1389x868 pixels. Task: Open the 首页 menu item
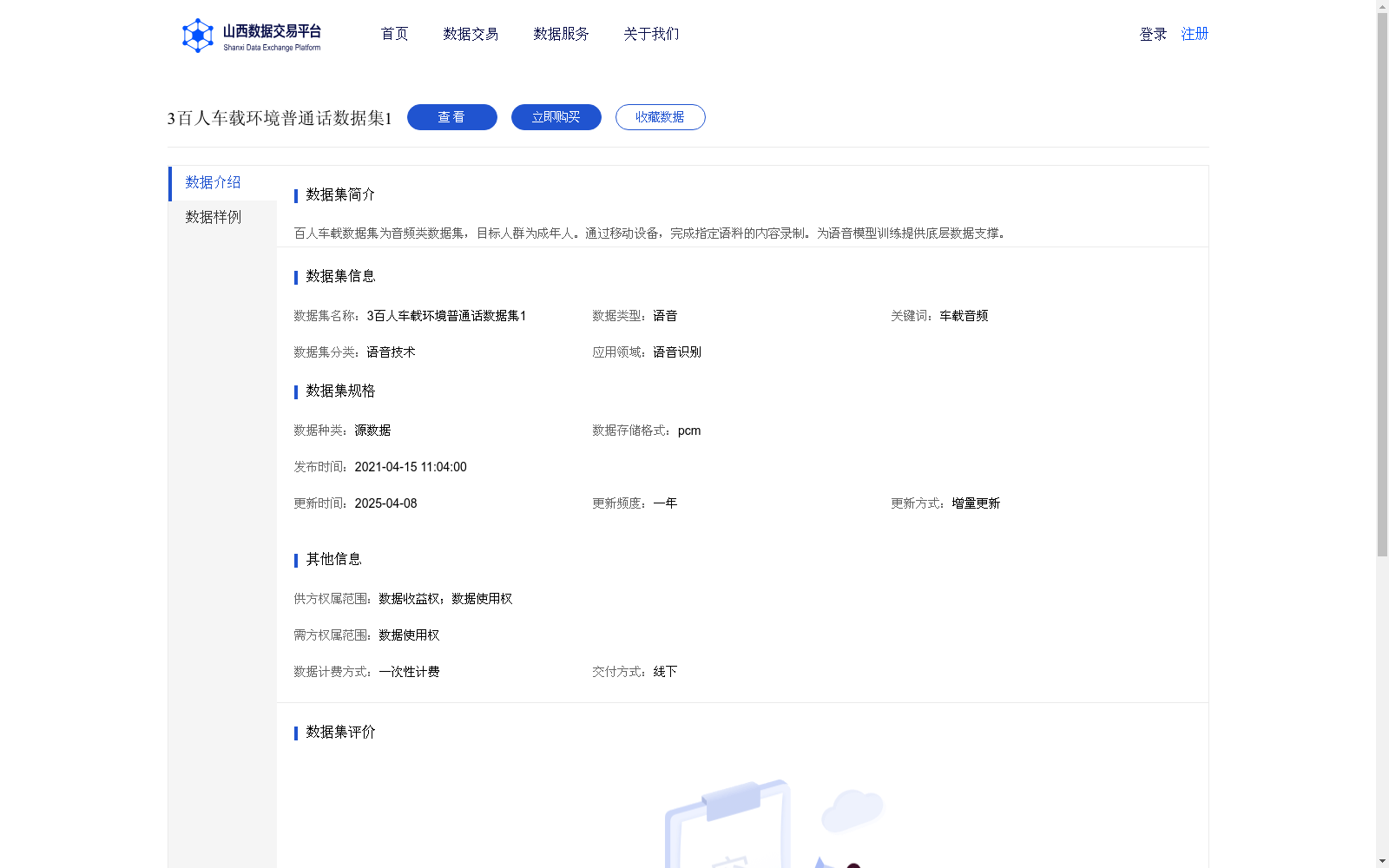click(394, 34)
